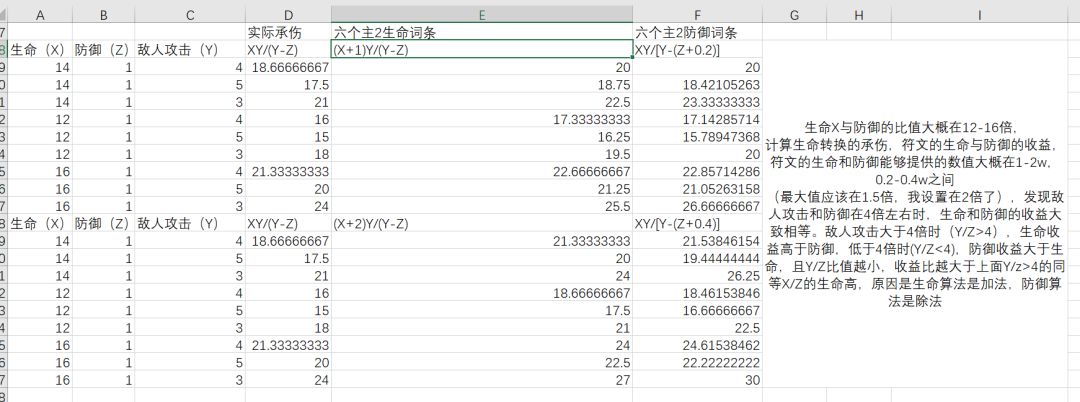Select the cell with value 21.05263158
Screen dimensions: 1080x402
(697, 189)
